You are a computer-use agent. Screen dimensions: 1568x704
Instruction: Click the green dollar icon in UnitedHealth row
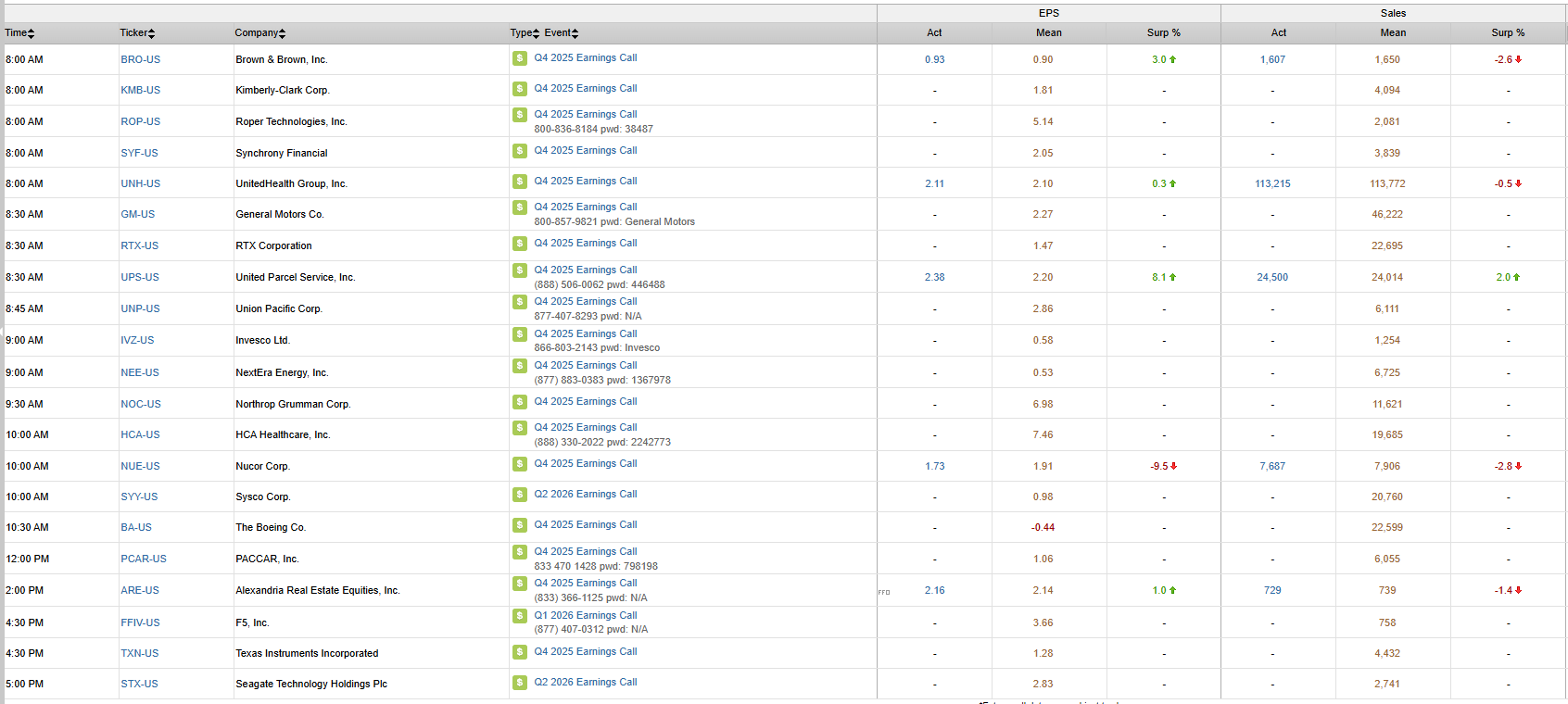tap(520, 182)
